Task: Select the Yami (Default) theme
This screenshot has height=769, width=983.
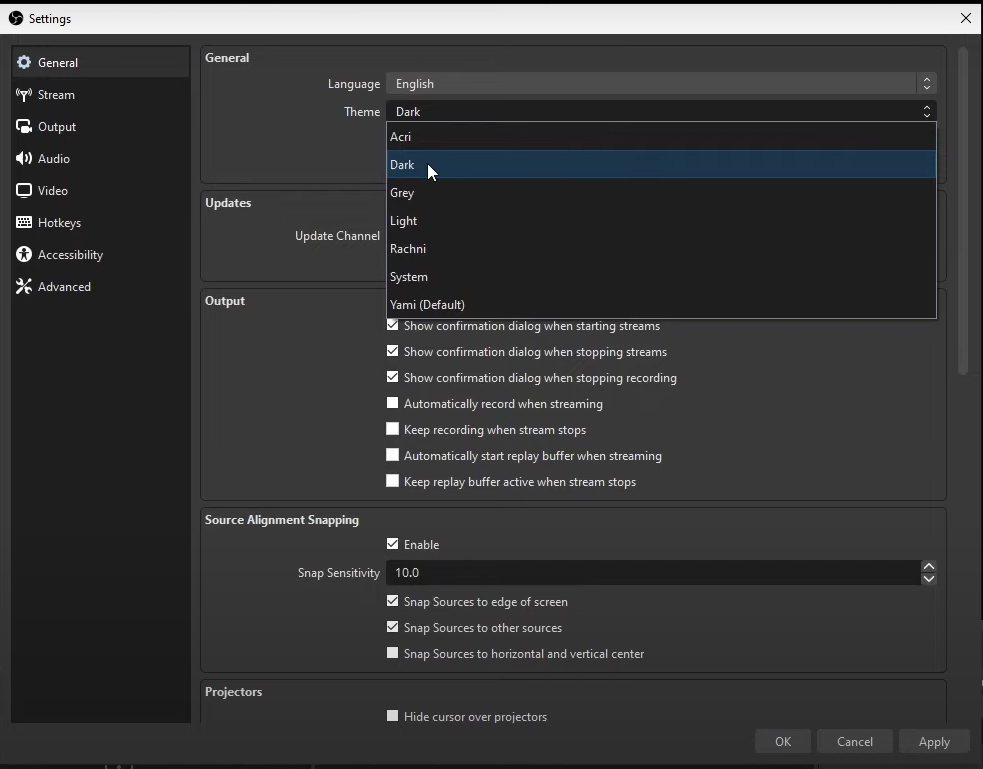Action: 427,304
